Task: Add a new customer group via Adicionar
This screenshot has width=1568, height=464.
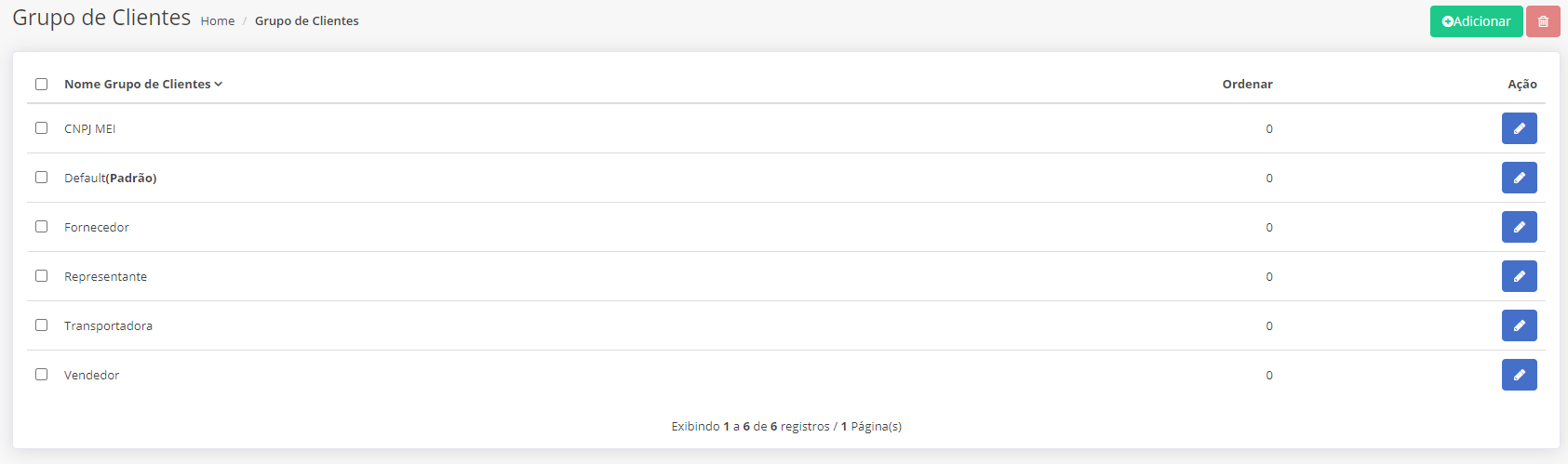Action: coord(1476,21)
